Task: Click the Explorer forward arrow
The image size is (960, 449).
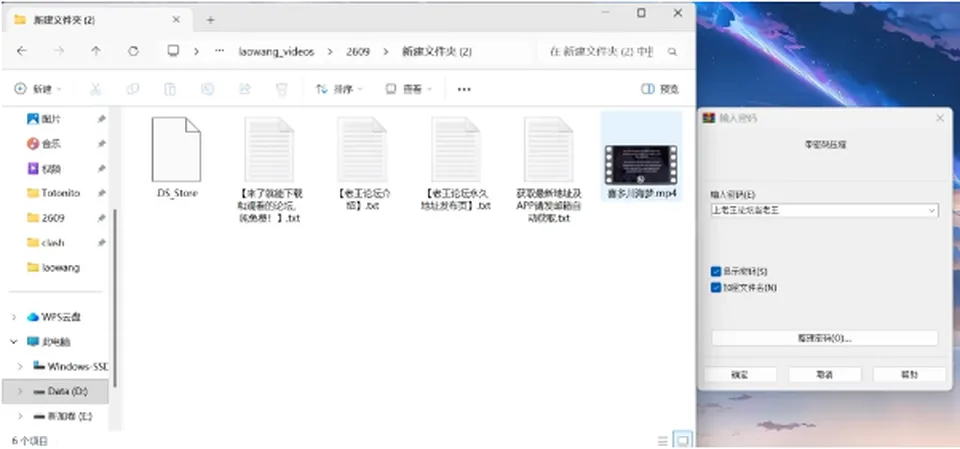Action: tap(59, 51)
